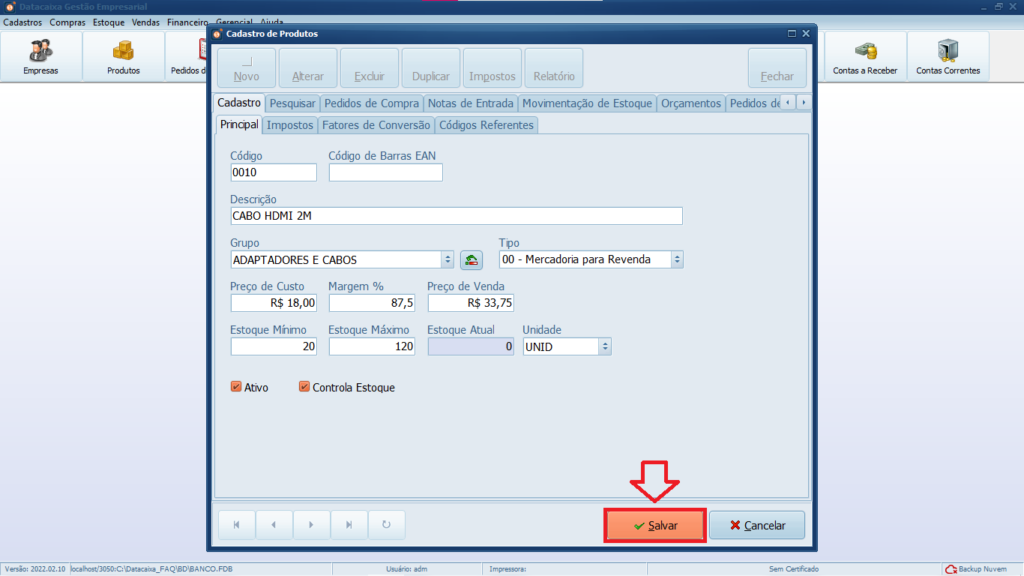Image resolution: width=1024 pixels, height=576 pixels.
Task: Click the refresh records button
Action: [x=386, y=525]
